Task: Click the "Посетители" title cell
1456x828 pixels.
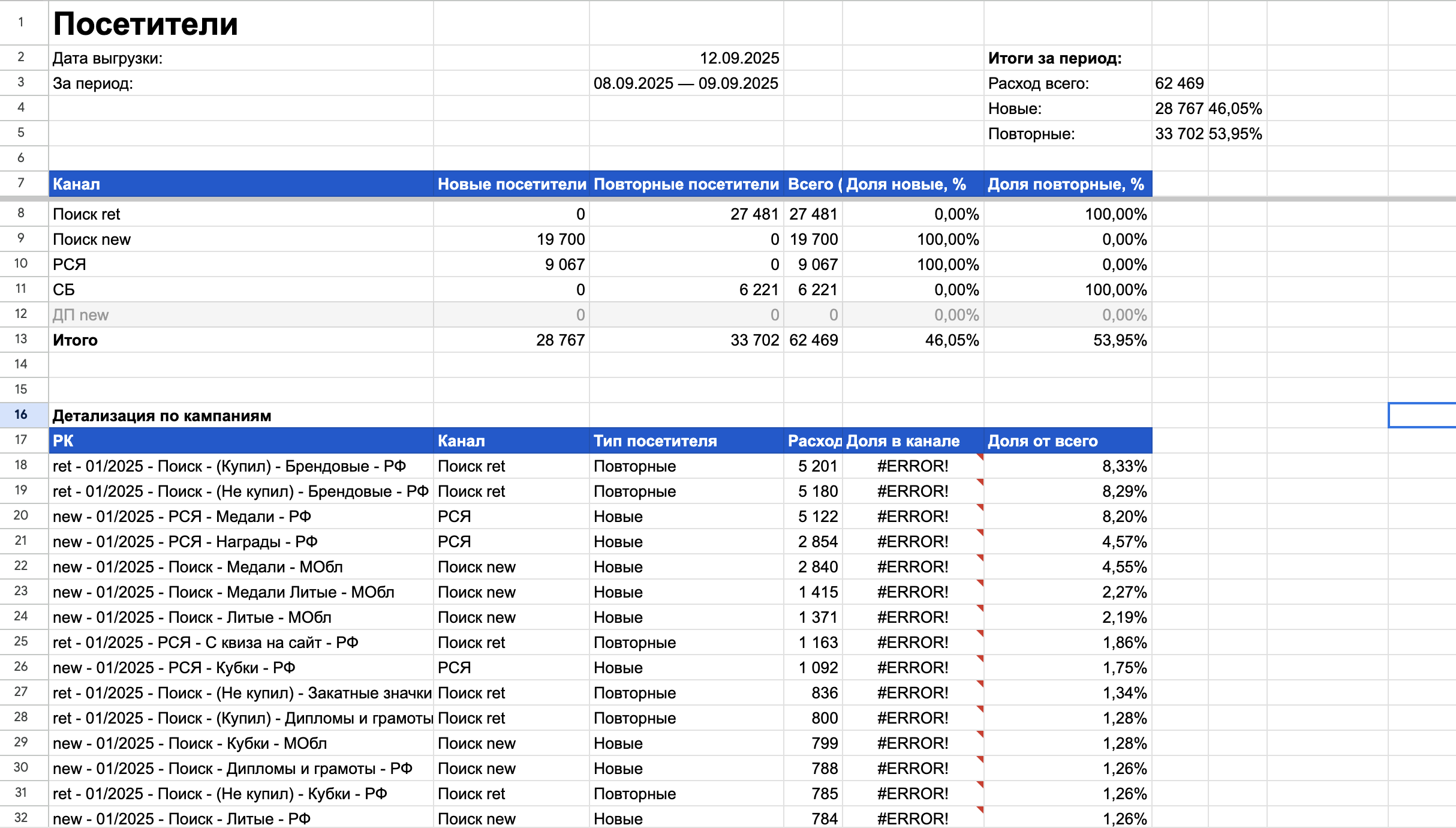Action: click(146, 24)
